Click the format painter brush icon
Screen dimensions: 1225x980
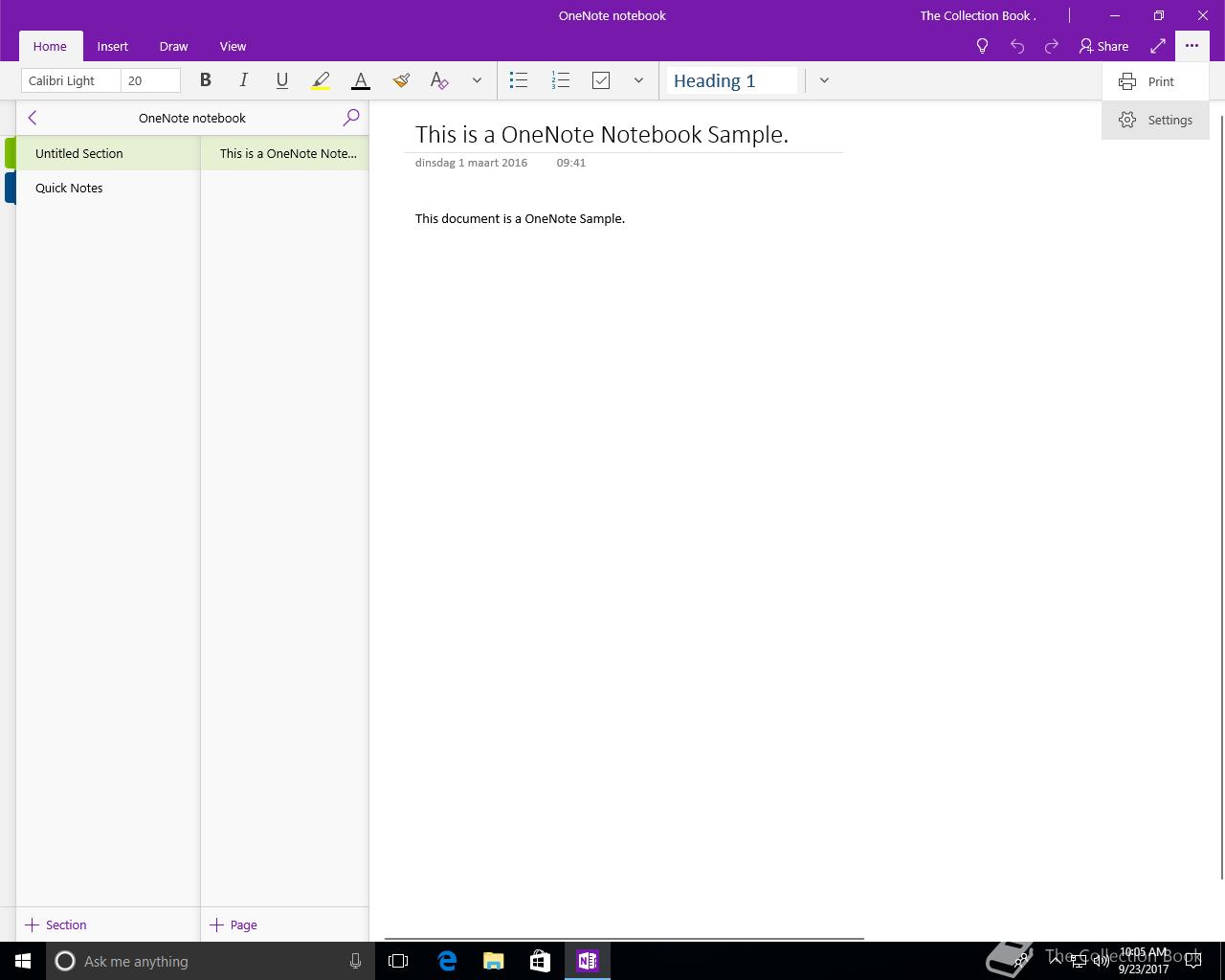(x=401, y=80)
